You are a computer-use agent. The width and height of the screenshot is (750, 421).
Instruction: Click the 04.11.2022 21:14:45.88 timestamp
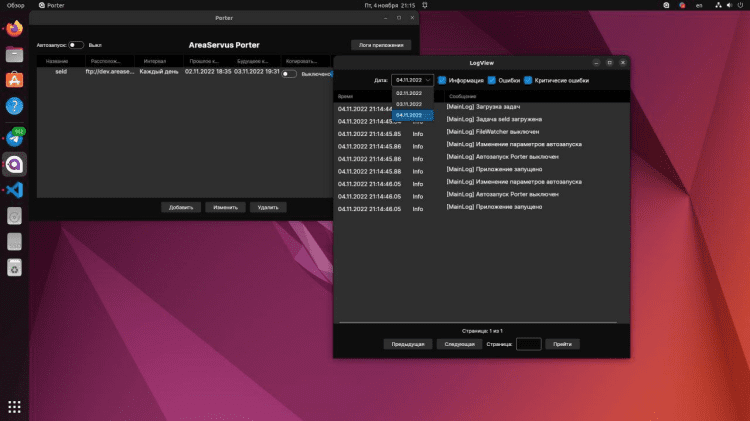[x=369, y=171]
